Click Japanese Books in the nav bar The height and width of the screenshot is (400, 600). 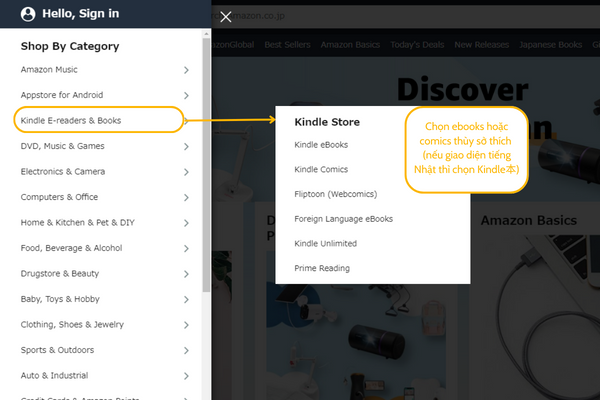pyautogui.click(x=551, y=45)
